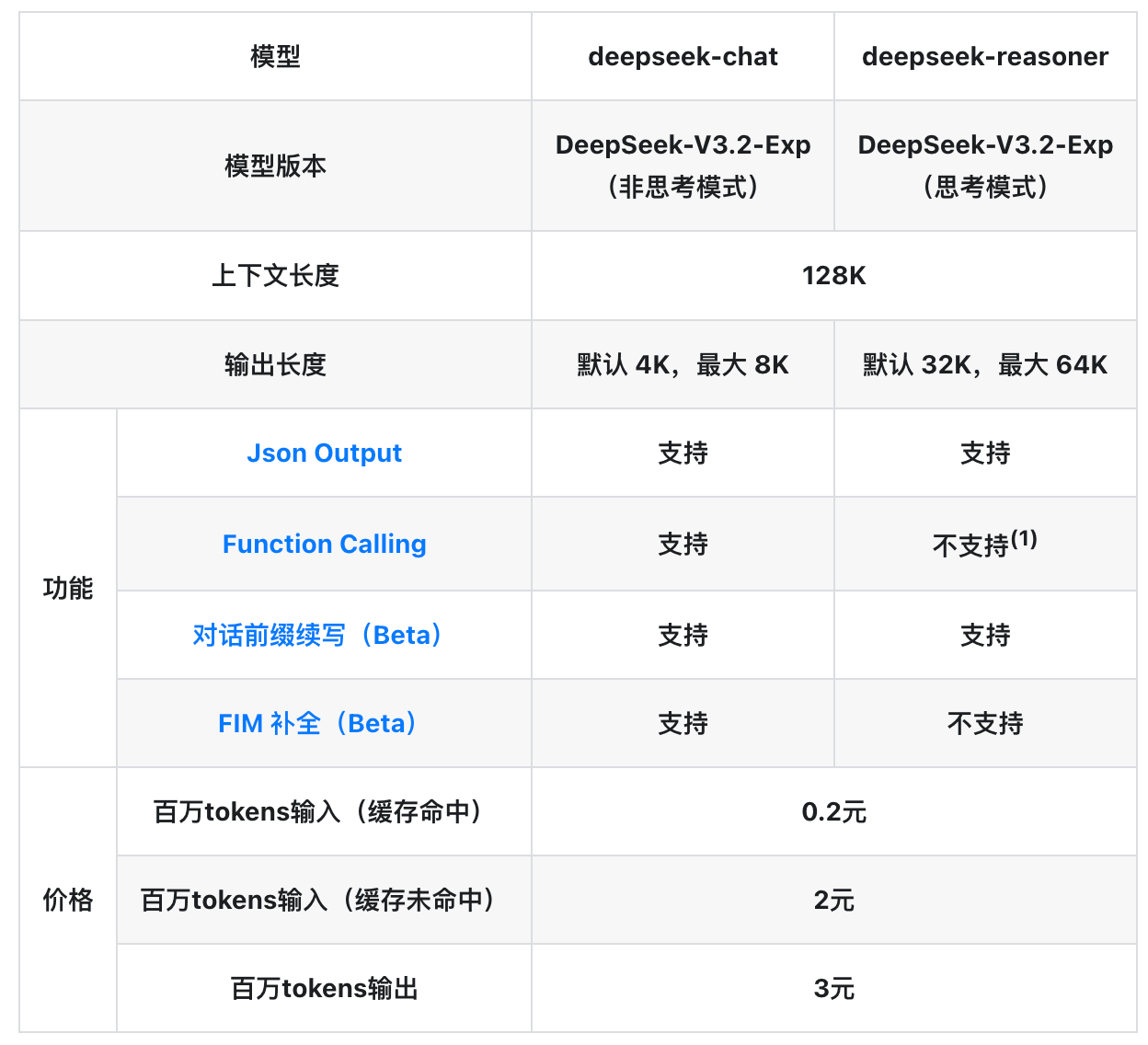Image resolution: width=1148 pixels, height=1045 pixels.
Task: Select the 功能 group label
Action: click(68, 588)
